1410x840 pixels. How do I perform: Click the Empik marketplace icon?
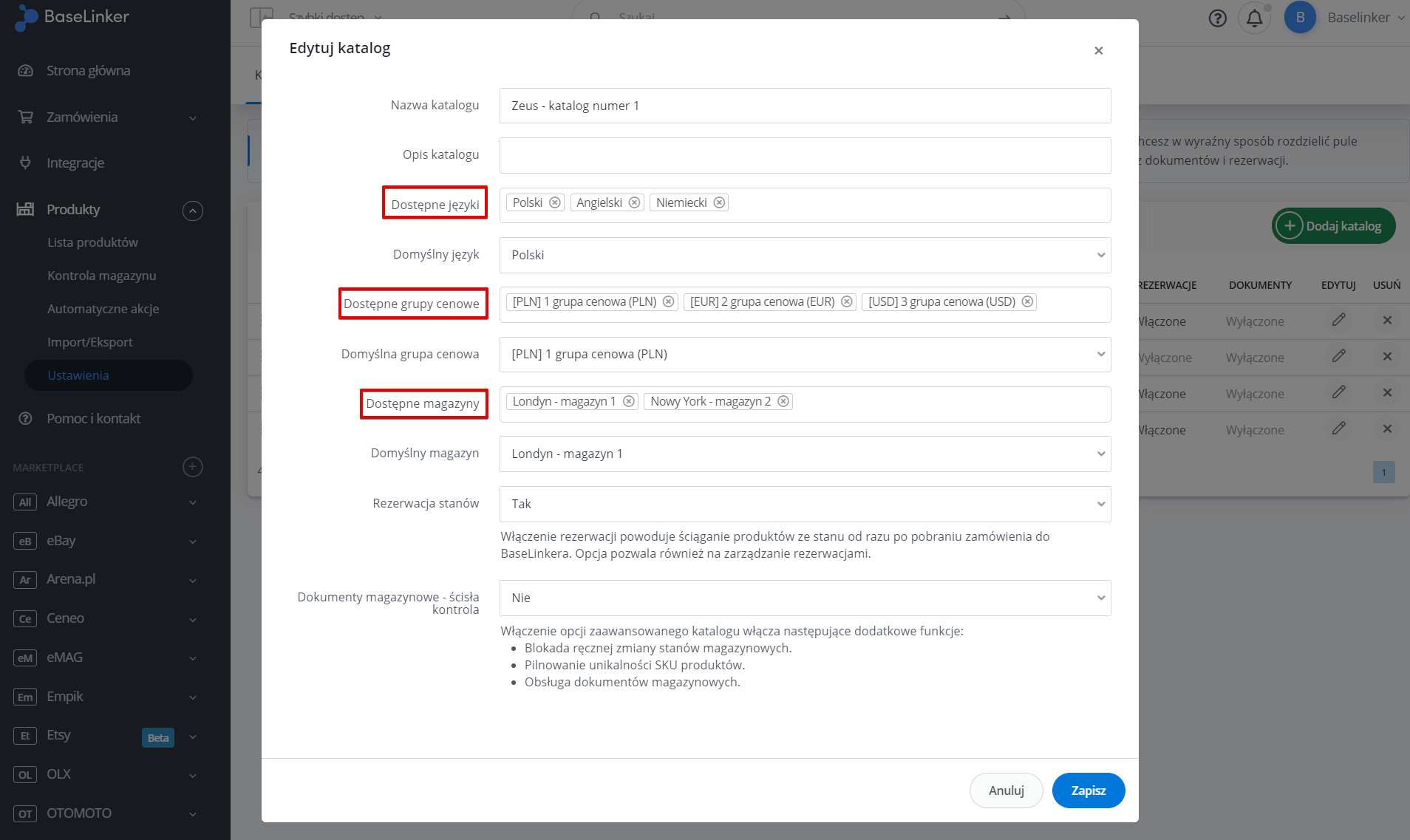pyautogui.click(x=25, y=697)
